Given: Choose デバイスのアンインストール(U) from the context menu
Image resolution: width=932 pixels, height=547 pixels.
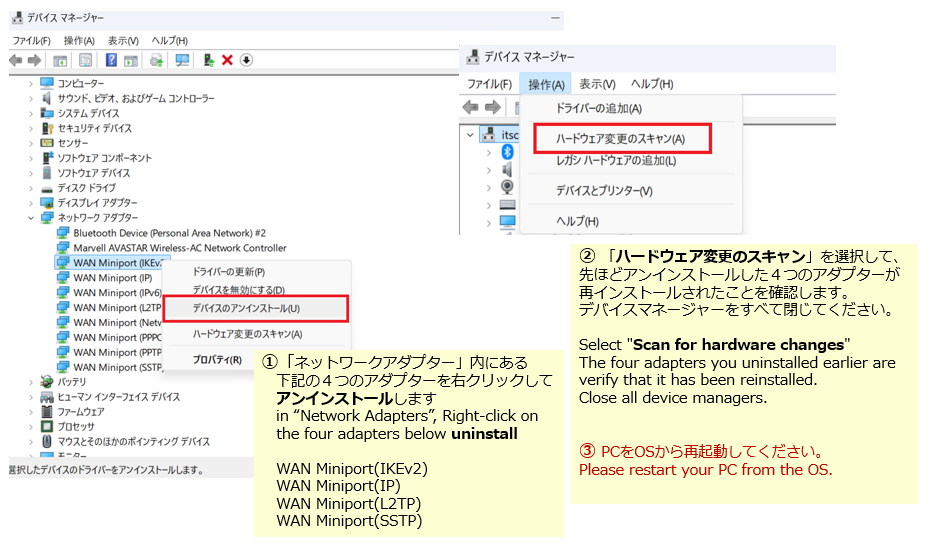Looking at the screenshot, I should coord(246,308).
